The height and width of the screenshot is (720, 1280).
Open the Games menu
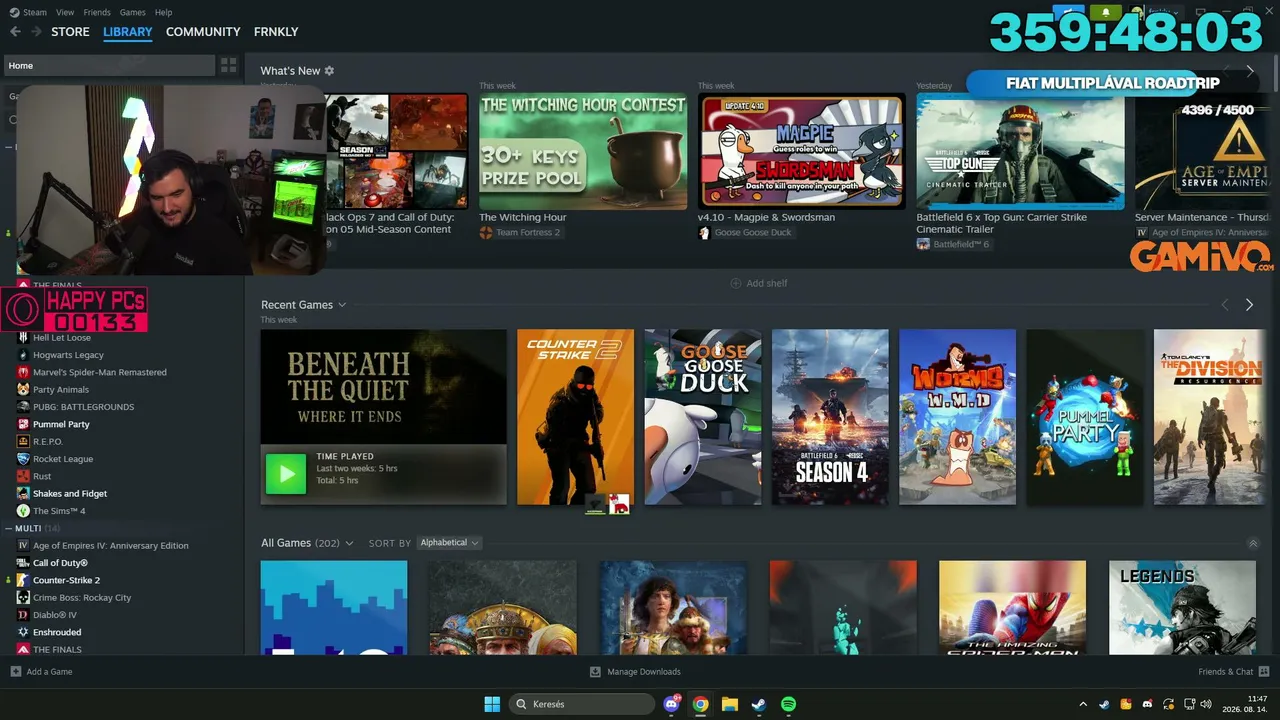(132, 12)
